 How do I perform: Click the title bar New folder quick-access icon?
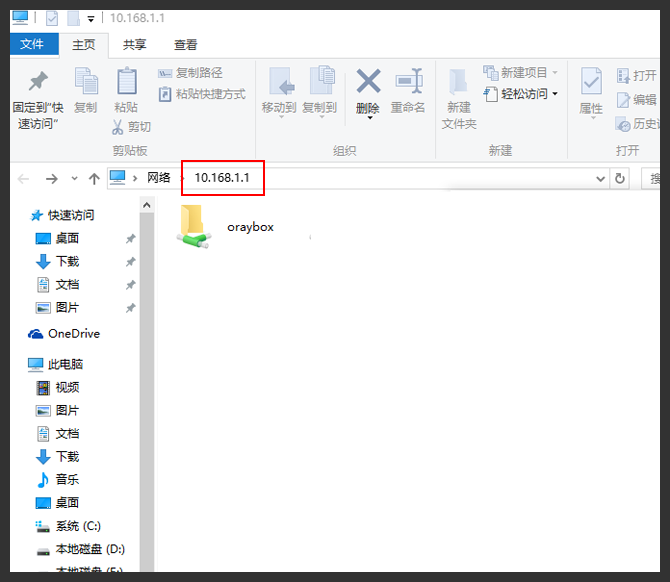73,18
